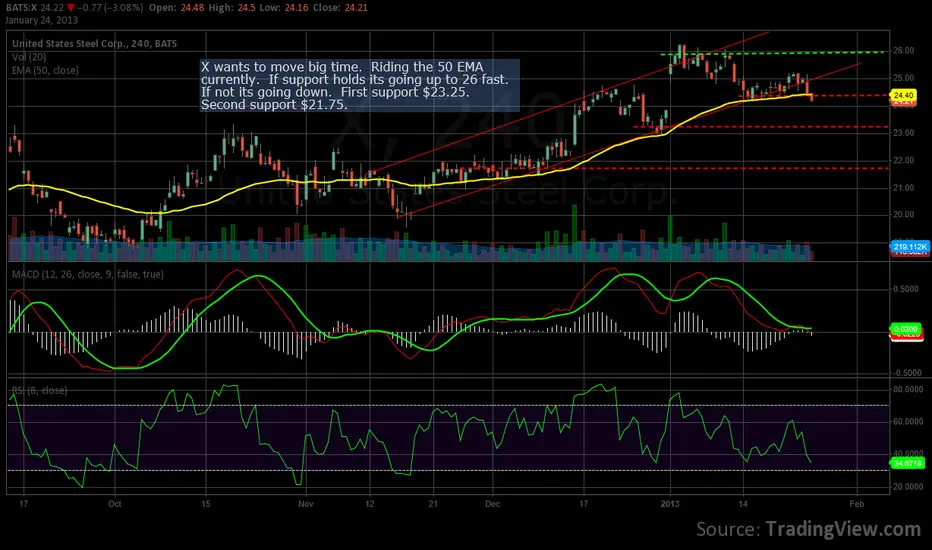Image resolution: width=932 pixels, height=550 pixels.
Task: Click the Nov label on time axis
Action: tap(306, 504)
